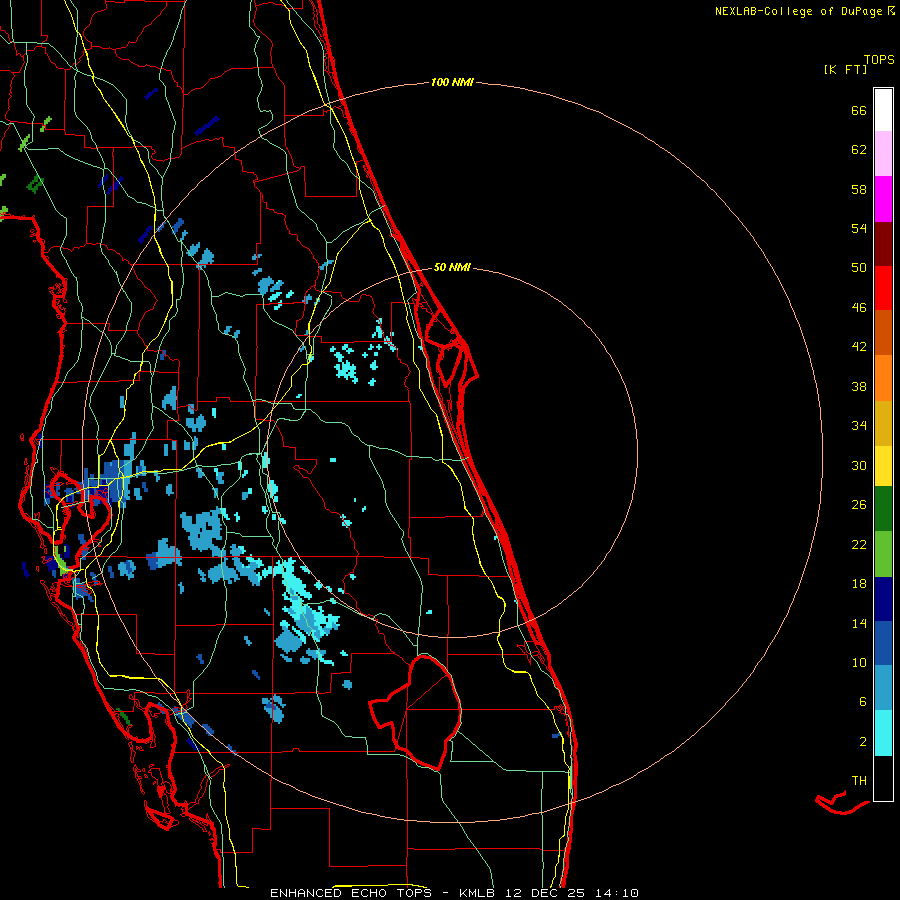Click the '14:10' timestamp text
The image size is (900, 900).
pyautogui.click(x=616, y=893)
